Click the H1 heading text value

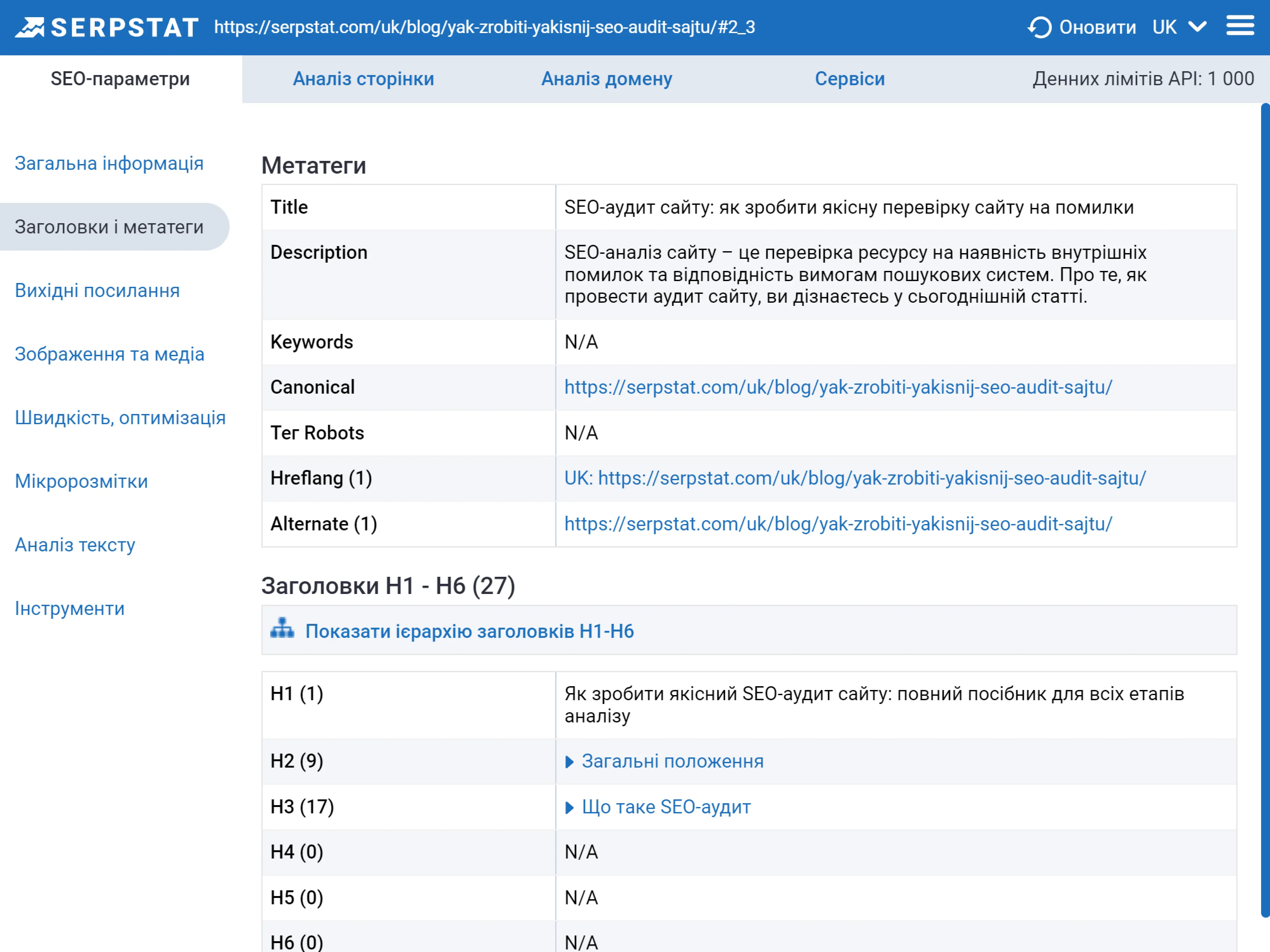[x=874, y=705]
